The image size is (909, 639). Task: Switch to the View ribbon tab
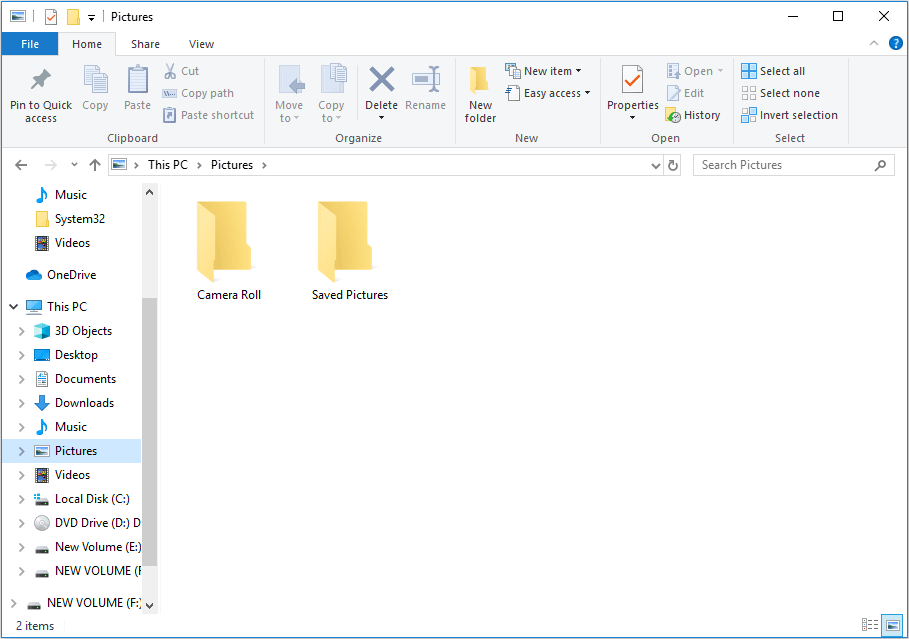coord(201,44)
